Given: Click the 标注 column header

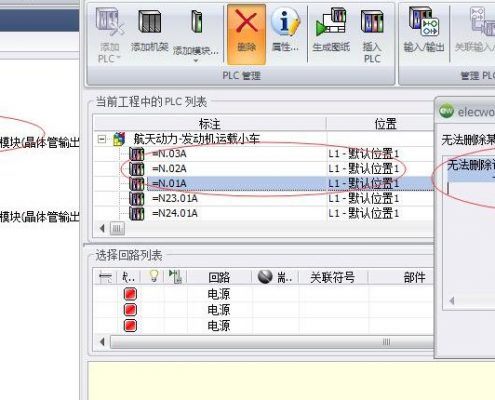Looking at the screenshot, I should click(210, 124).
